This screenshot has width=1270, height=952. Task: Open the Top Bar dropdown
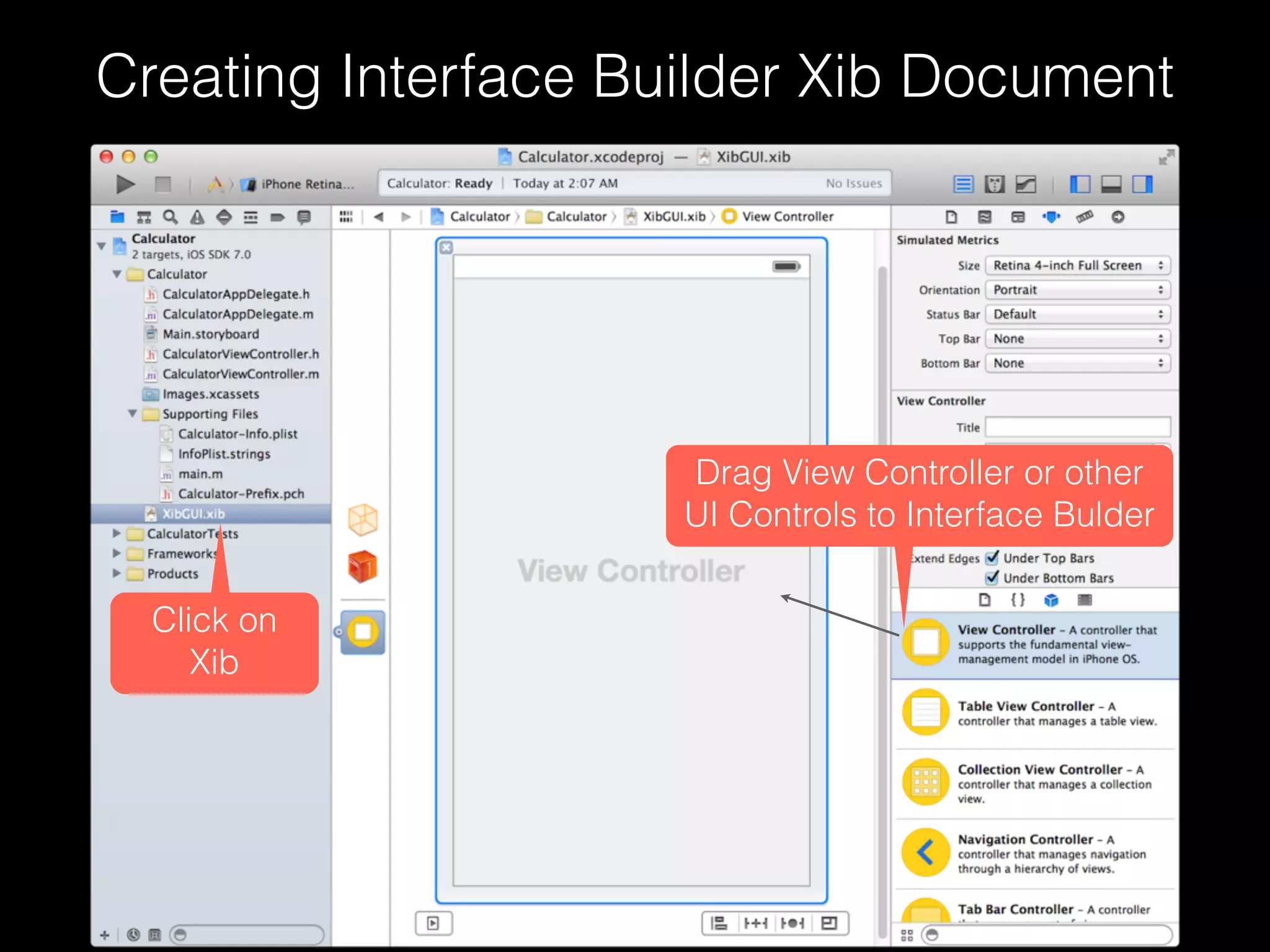tap(1078, 339)
